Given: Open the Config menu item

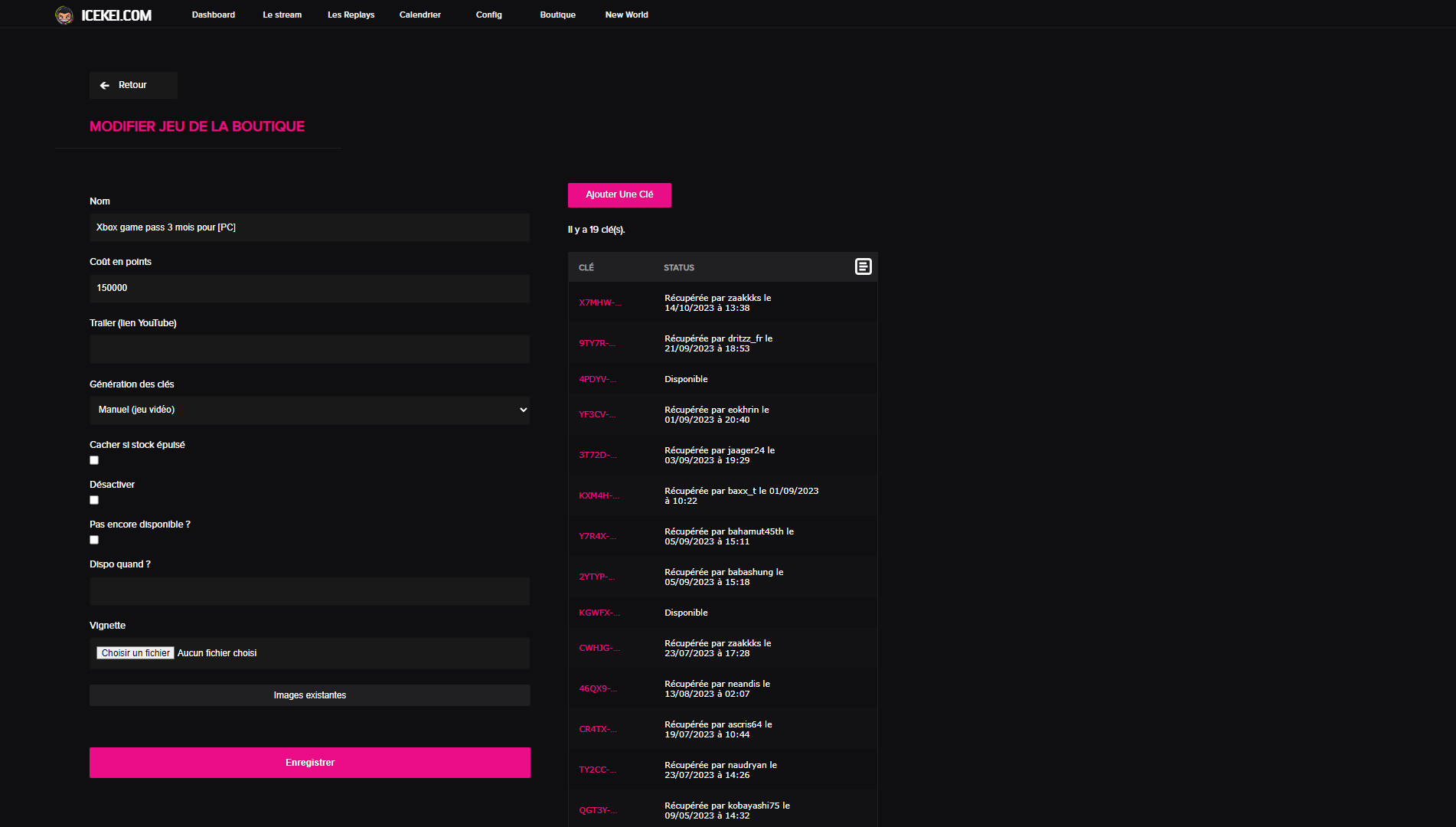Looking at the screenshot, I should click(x=489, y=15).
